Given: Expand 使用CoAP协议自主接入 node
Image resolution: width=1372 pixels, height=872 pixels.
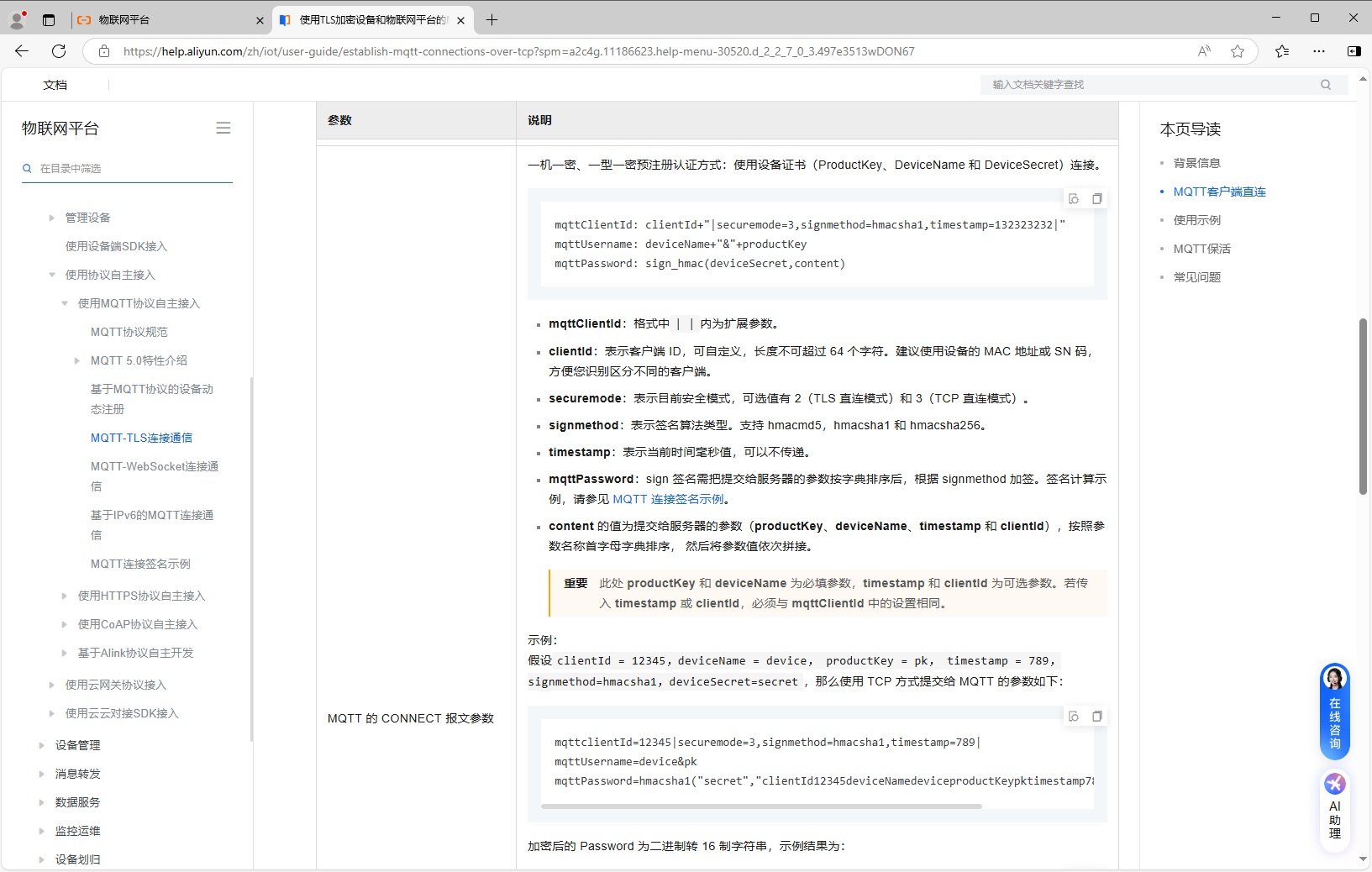Looking at the screenshot, I should click(x=65, y=624).
